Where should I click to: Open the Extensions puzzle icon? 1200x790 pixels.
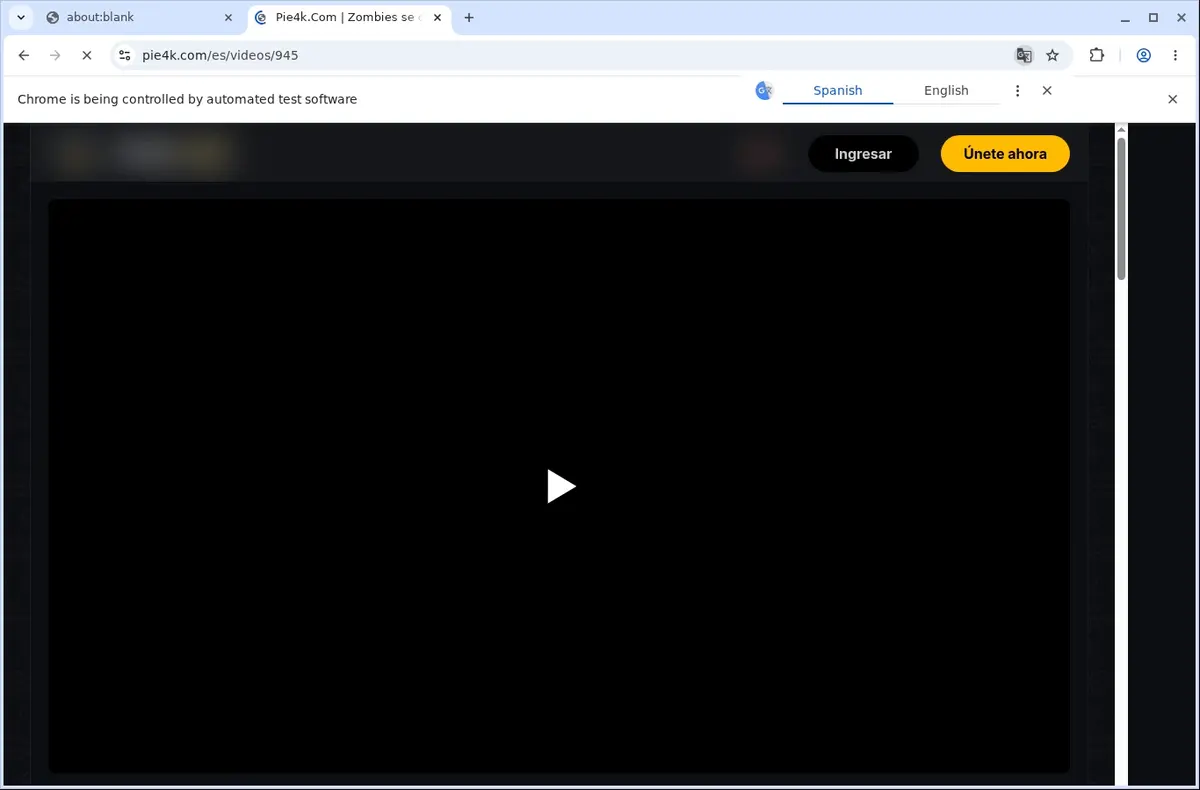[x=1097, y=55]
